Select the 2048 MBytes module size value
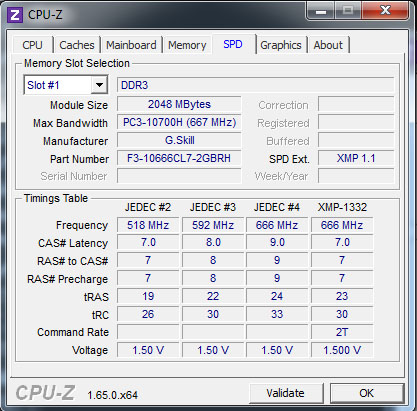Screen dimensions: 417x411 pos(179,104)
